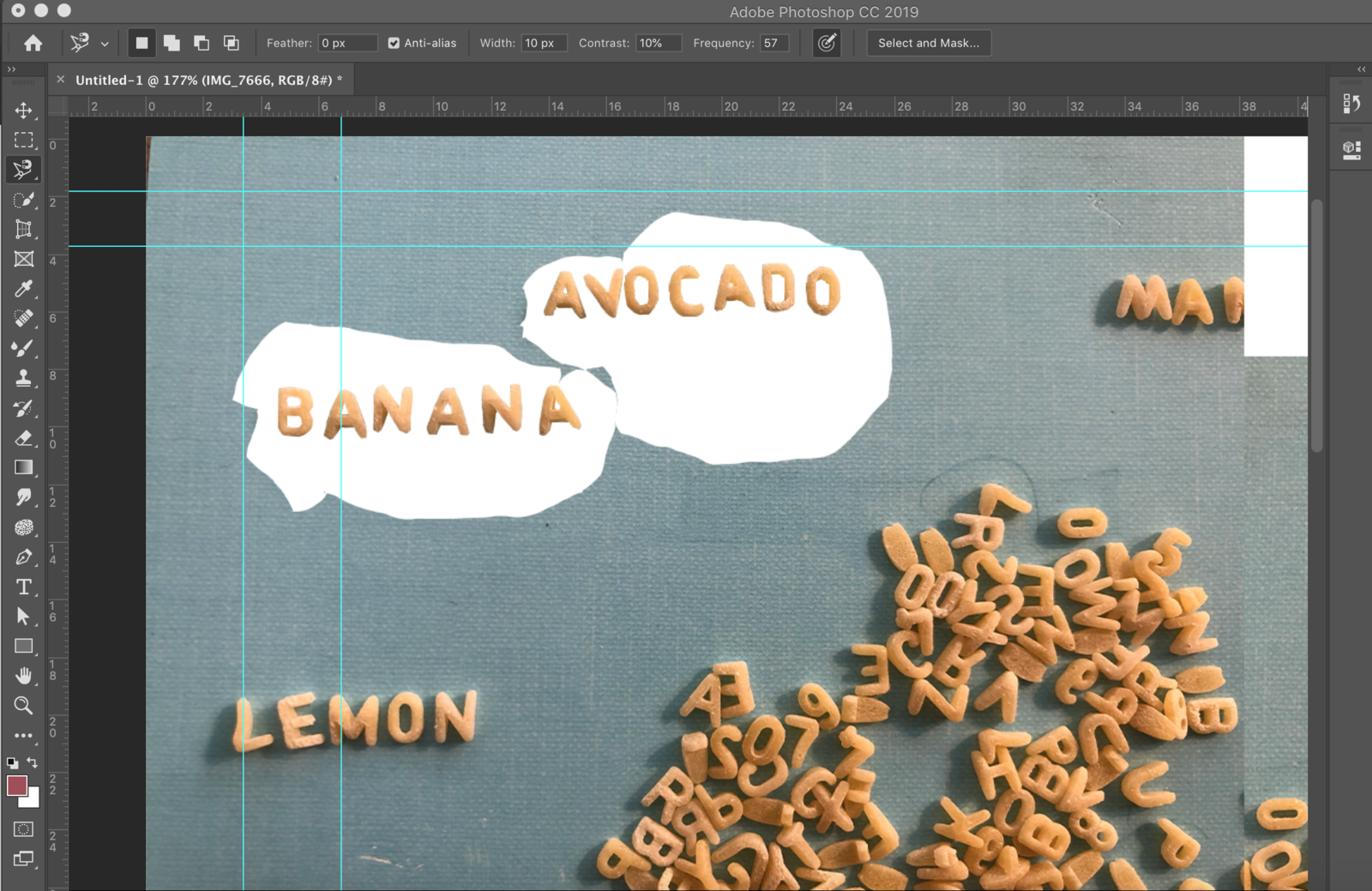Open Select and Mask workspace
1372x891 pixels.
(929, 43)
